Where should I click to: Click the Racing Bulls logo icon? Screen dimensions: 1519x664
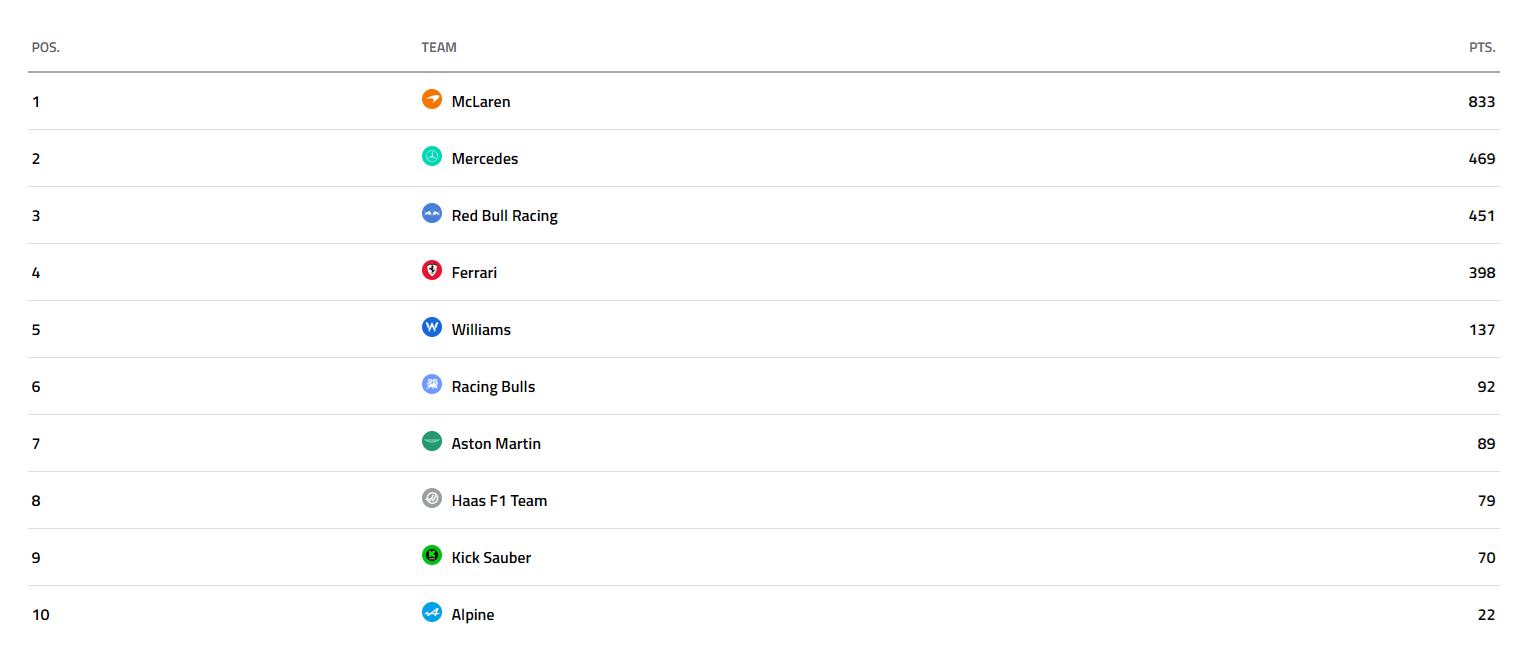click(432, 384)
